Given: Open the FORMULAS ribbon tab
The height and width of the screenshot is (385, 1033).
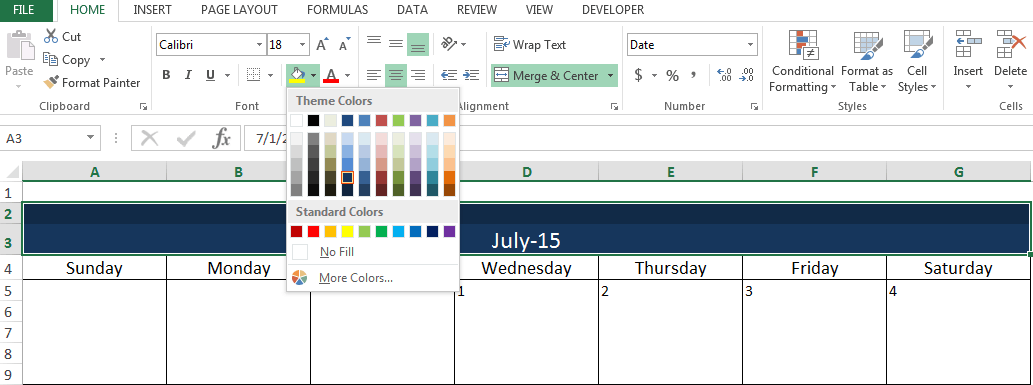Looking at the screenshot, I should tap(337, 10).
